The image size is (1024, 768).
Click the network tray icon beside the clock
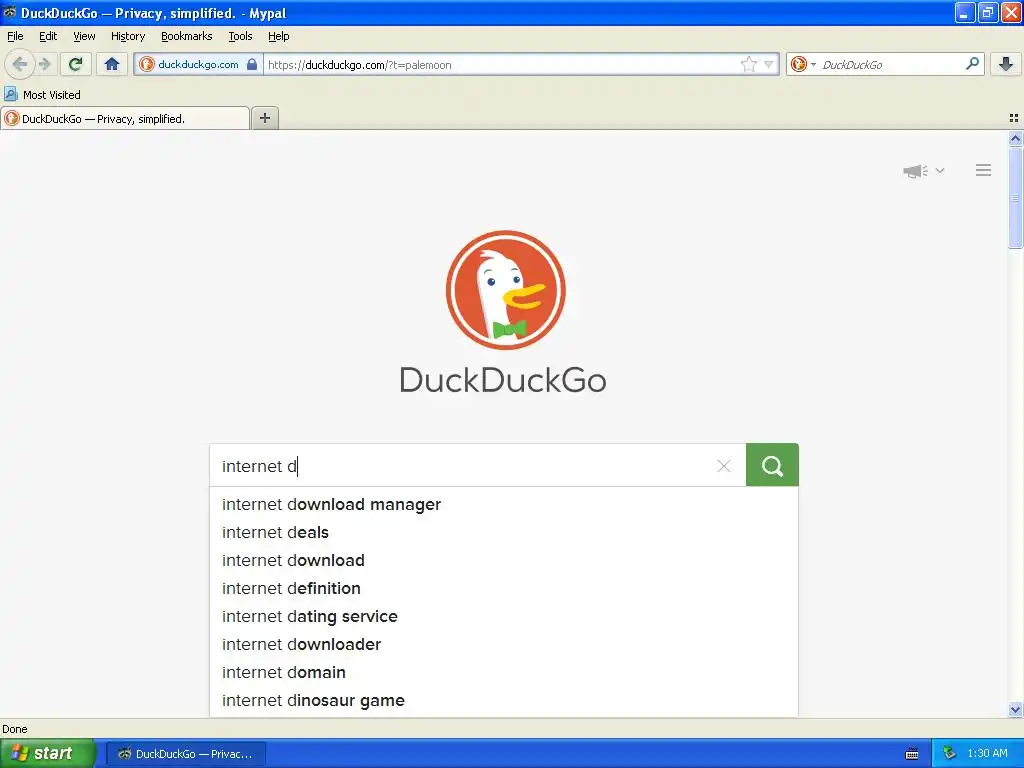949,754
